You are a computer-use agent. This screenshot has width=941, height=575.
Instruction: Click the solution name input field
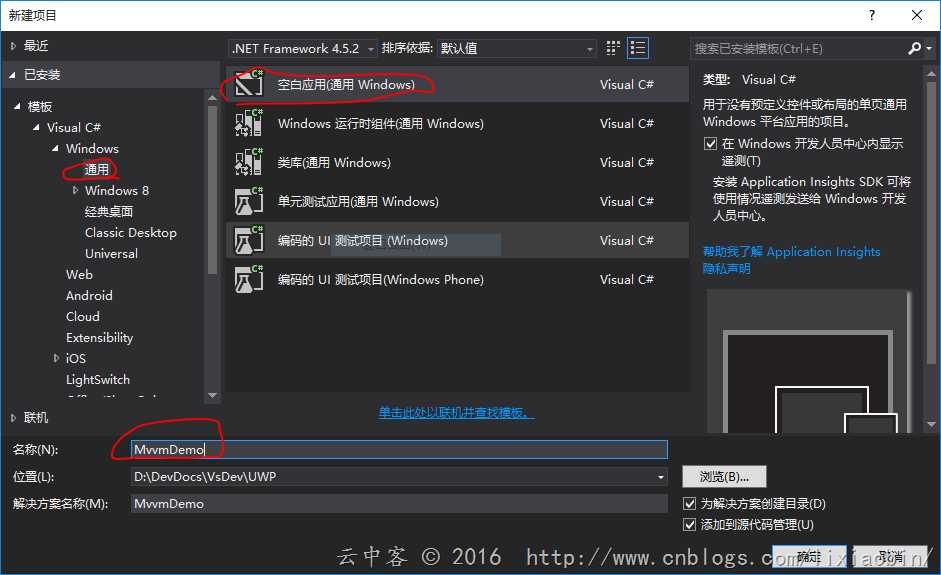pos(399,504)
